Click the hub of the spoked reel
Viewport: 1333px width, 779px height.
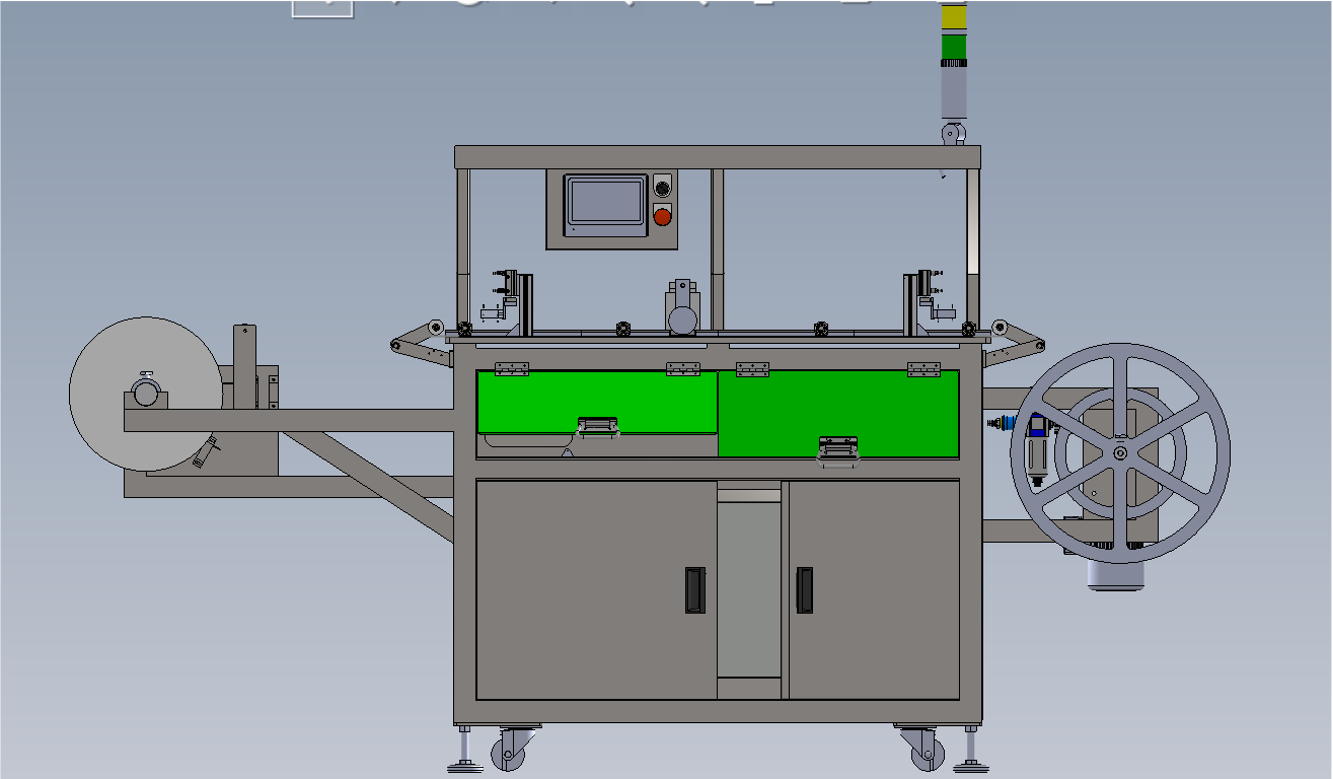(1119, 453)
